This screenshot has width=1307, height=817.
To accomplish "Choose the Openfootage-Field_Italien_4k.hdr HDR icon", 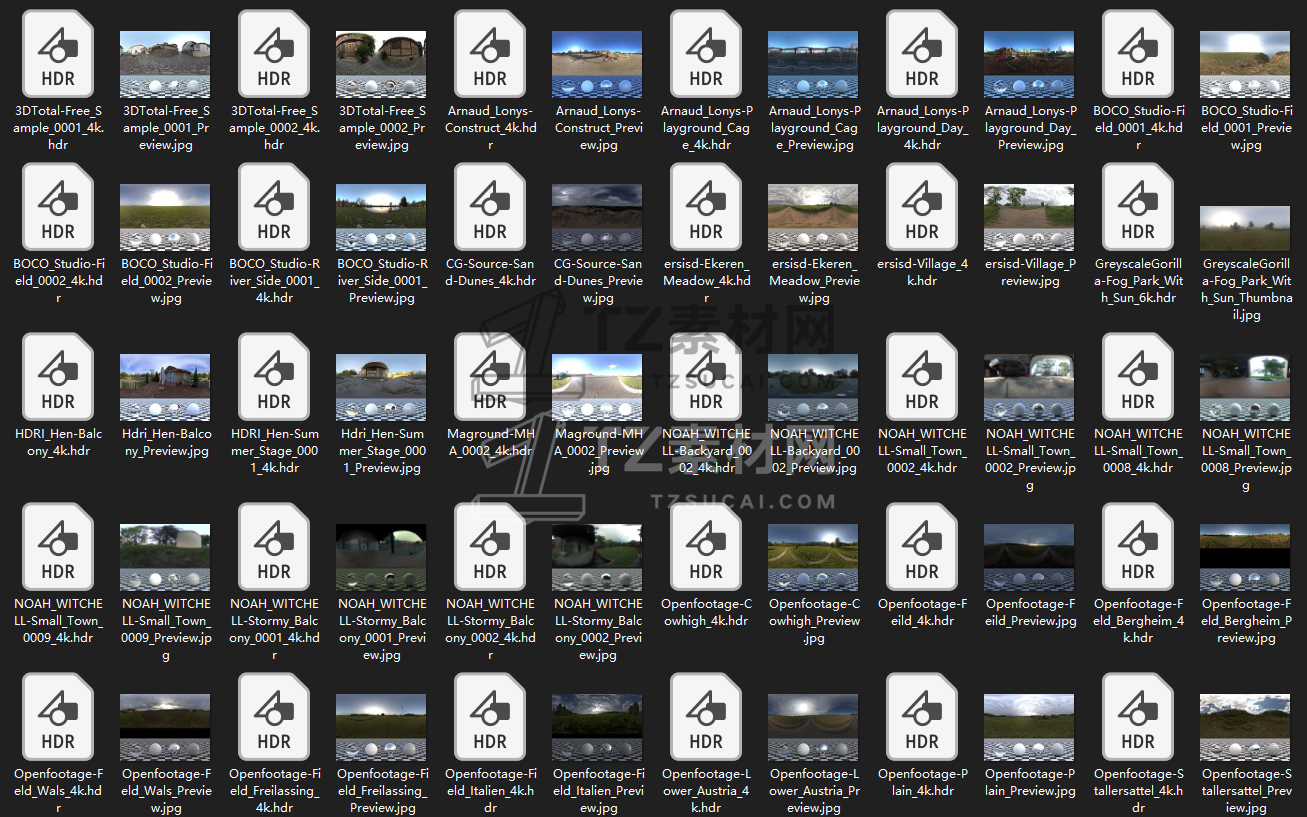I will click(490, 718).
